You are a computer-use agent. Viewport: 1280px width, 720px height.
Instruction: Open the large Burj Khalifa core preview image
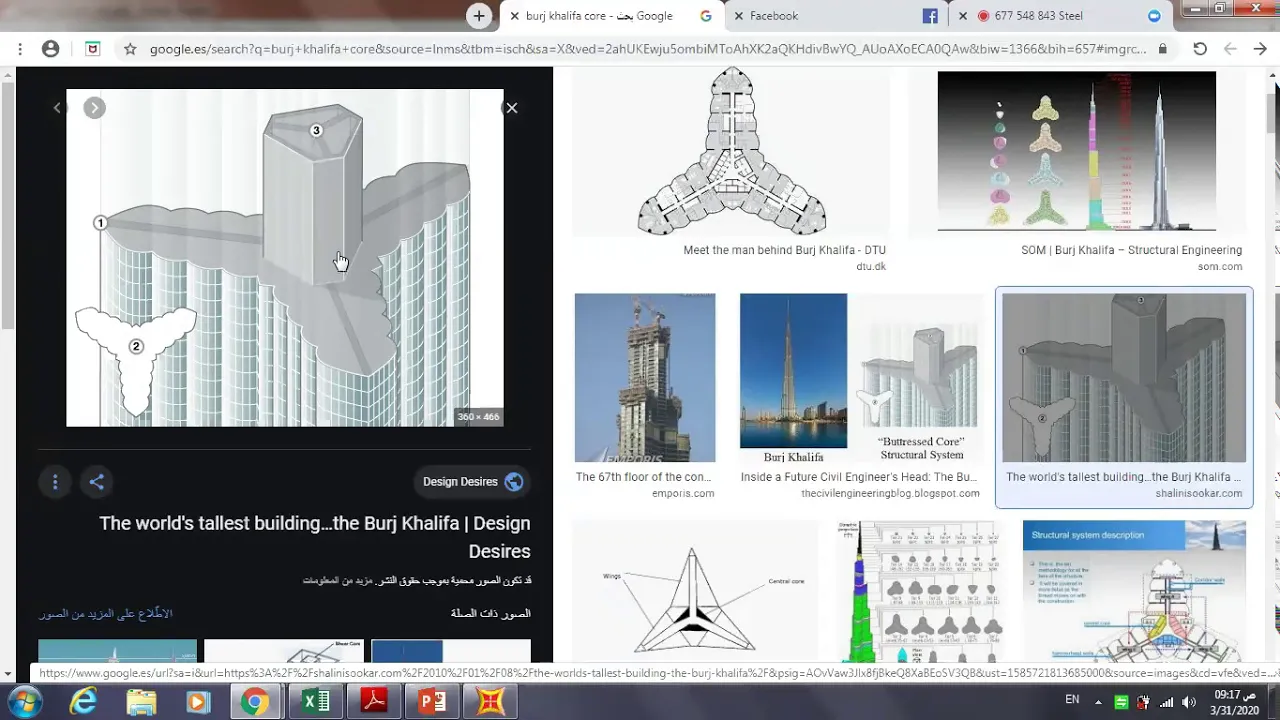pyautogui.click(x=285, y=258)
